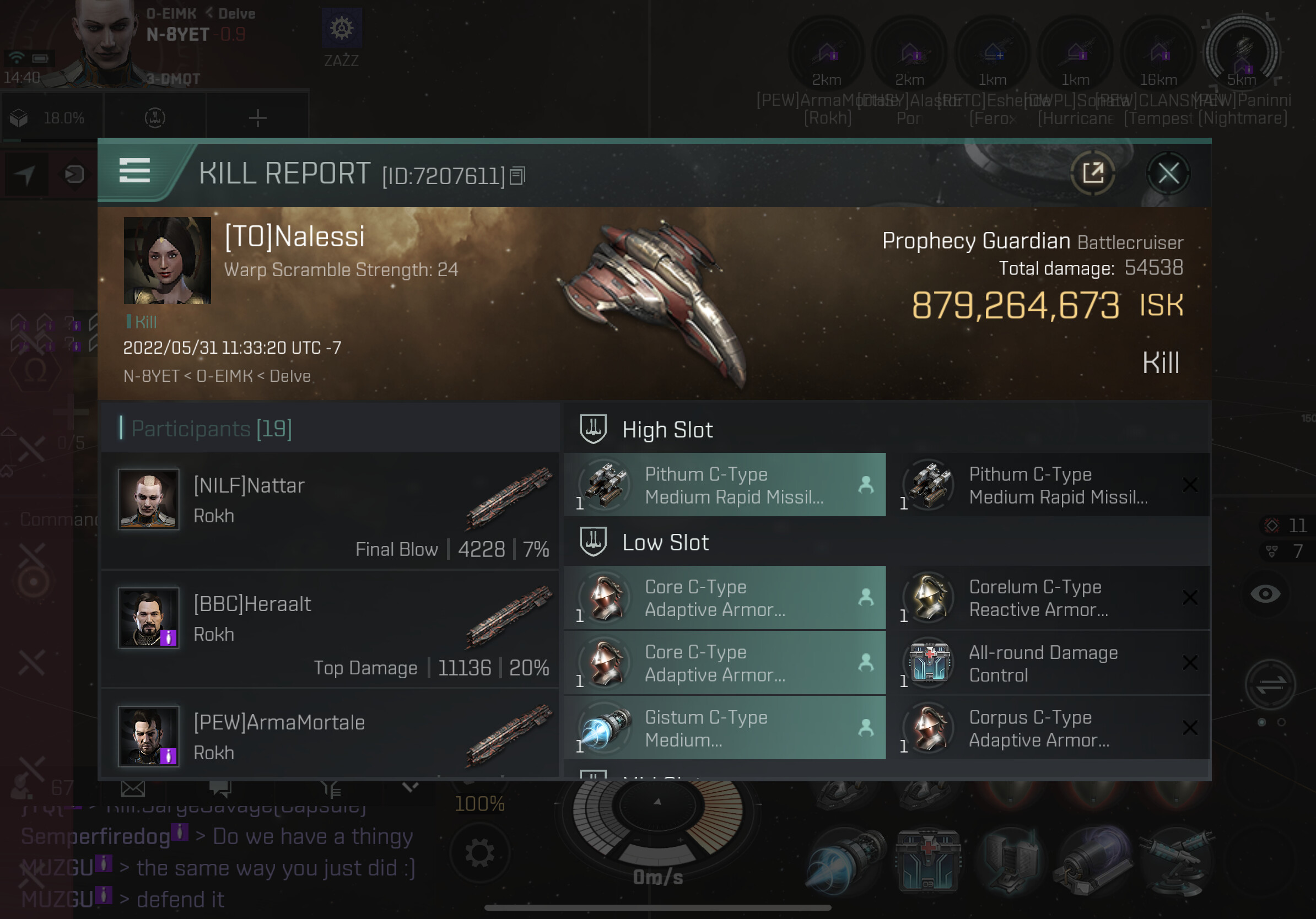Open the ZAZZ gear settings icon
This screenshot has width=1316, height=919.
[x=342, y=28]
